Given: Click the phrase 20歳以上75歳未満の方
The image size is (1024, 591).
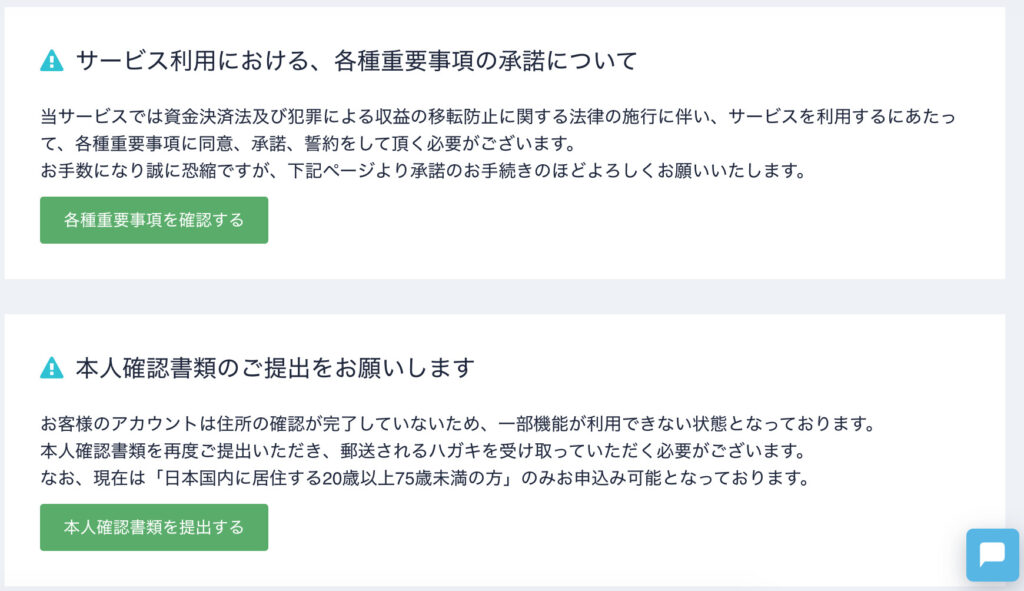Looking at the screenshot, I should click(x=412, y=478).
